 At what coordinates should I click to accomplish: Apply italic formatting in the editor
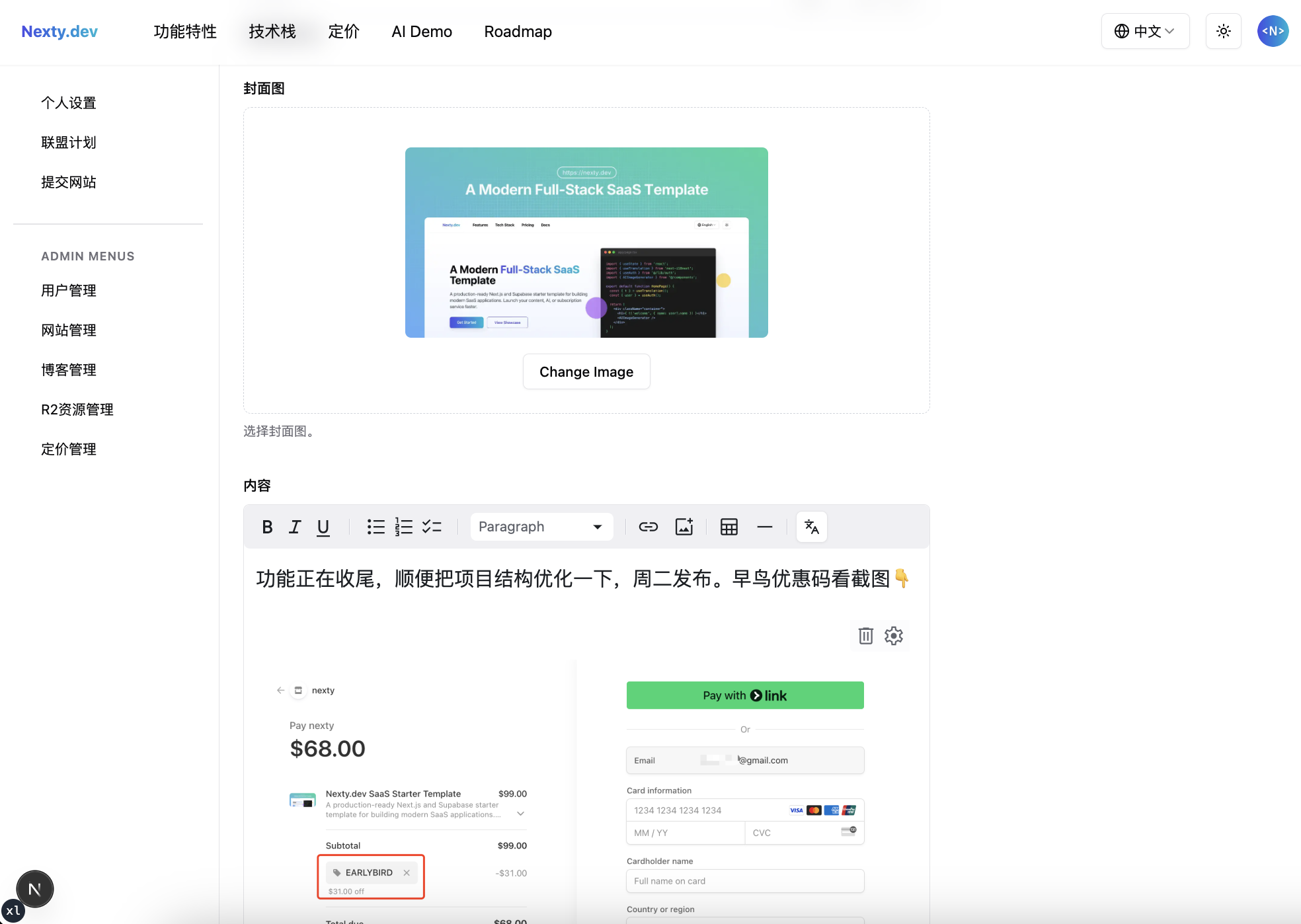[x=295, y=527]
